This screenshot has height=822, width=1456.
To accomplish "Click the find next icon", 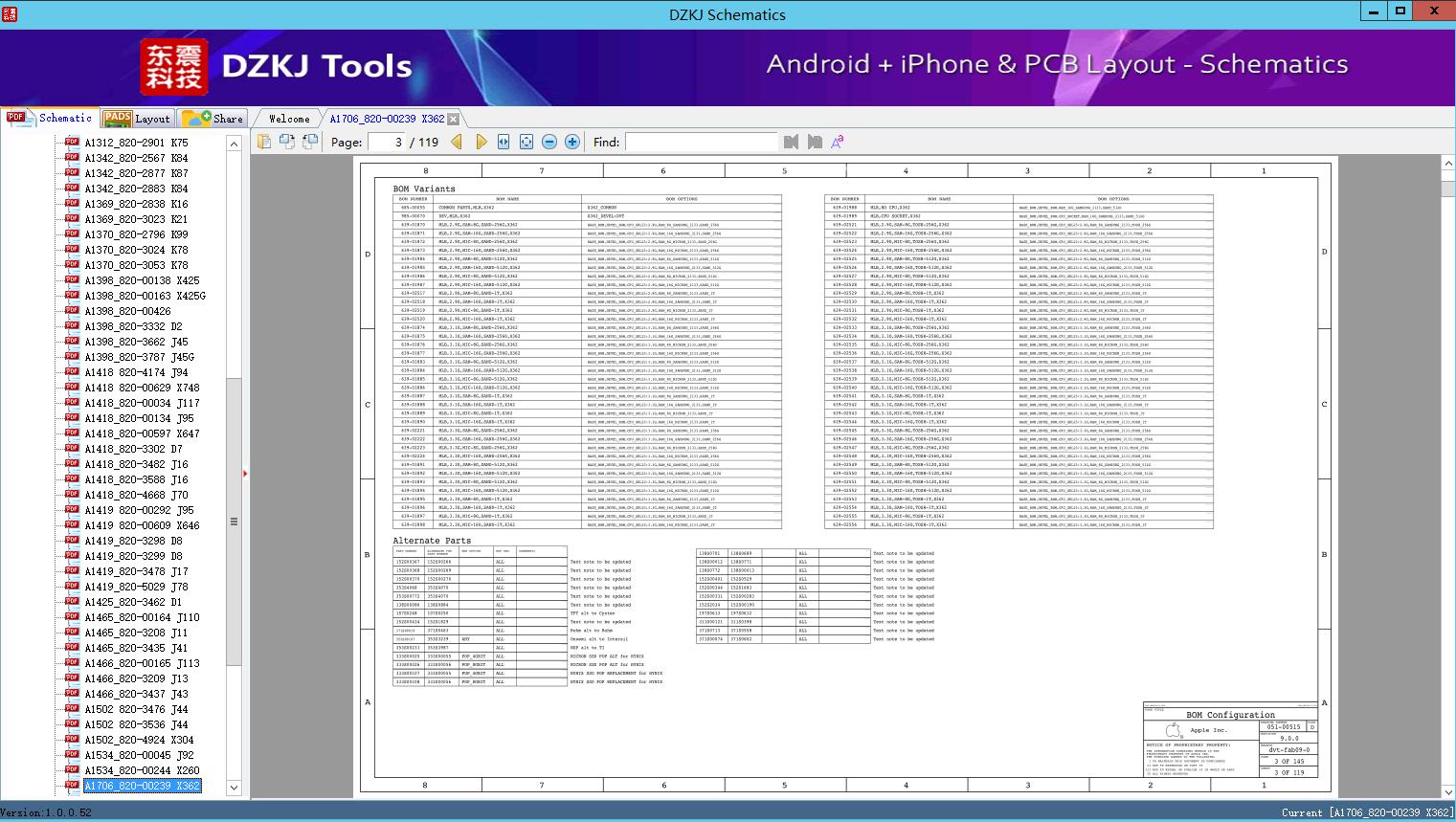I will tap(815, 142).
